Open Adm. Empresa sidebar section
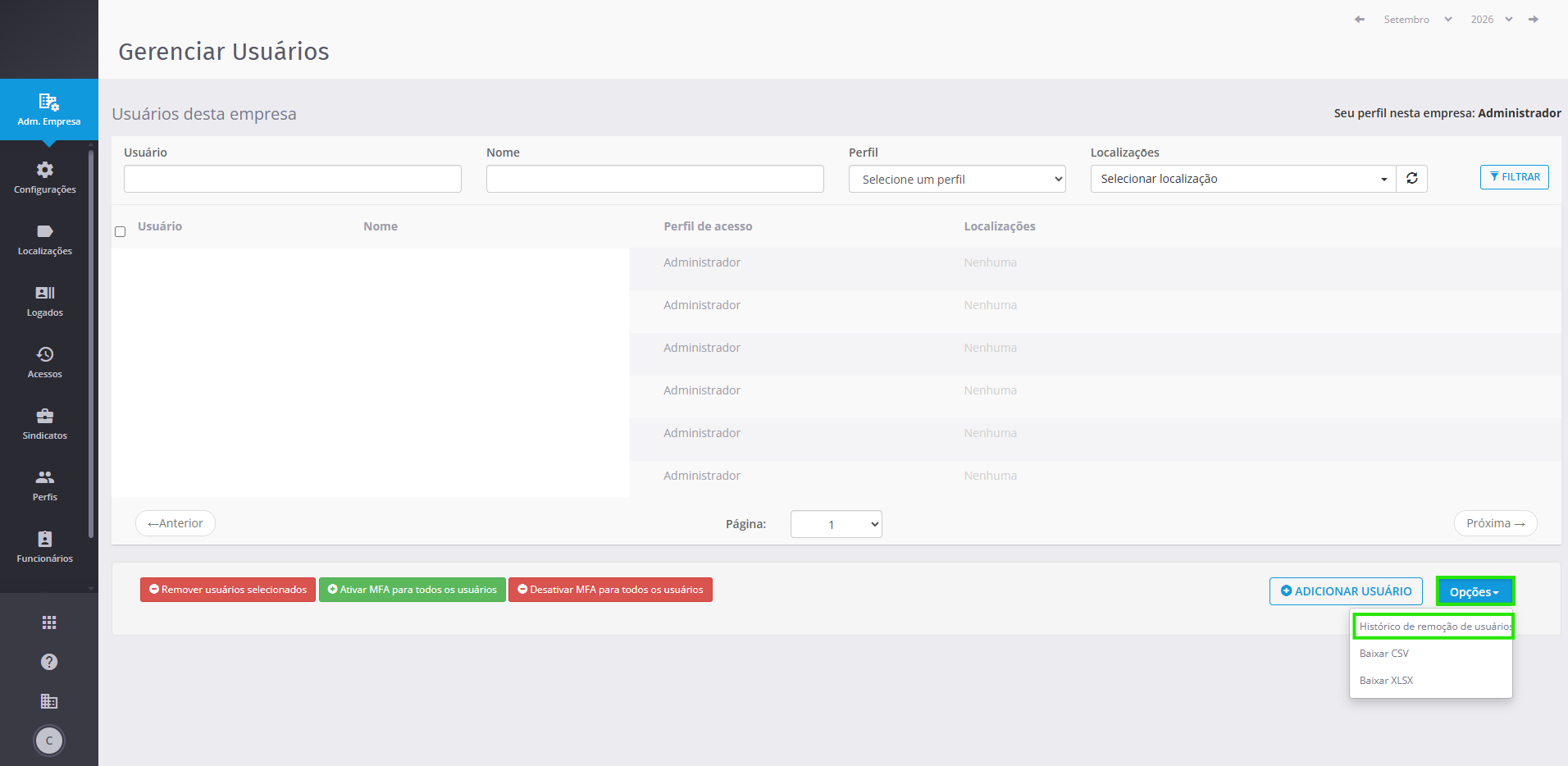Image resolution: width=1568 pixels, height=766 pixels. [x=49, y=110]
